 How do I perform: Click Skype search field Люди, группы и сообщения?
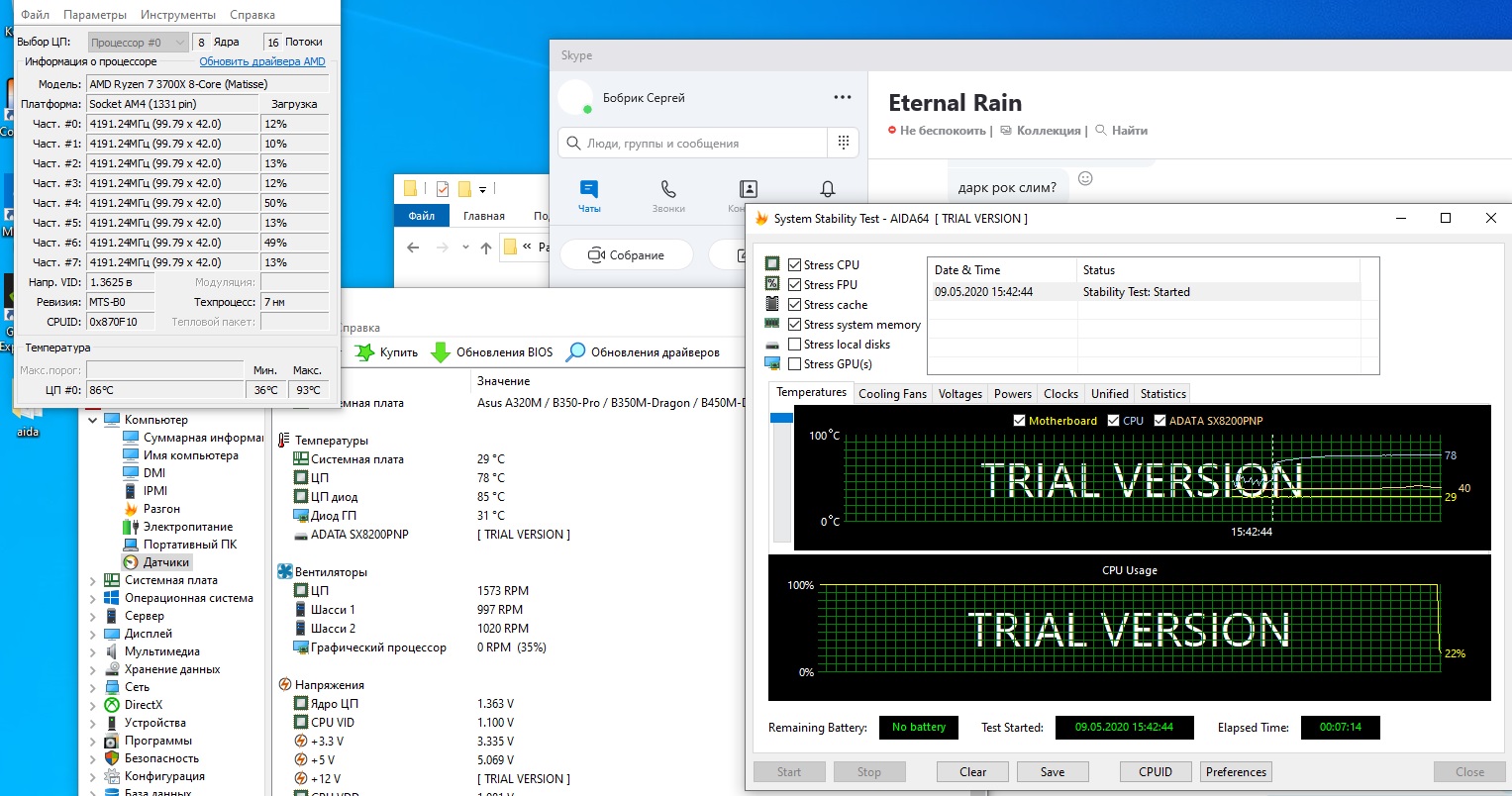click(692, 143)
